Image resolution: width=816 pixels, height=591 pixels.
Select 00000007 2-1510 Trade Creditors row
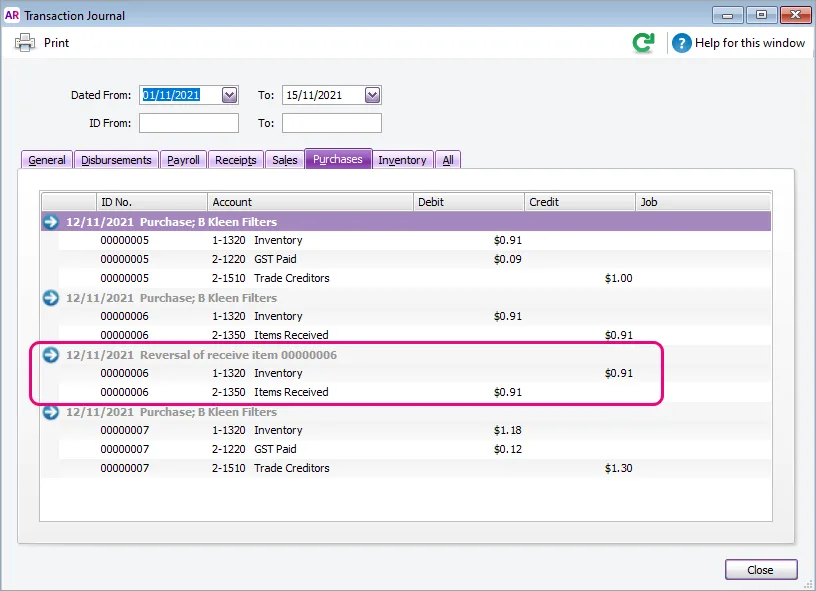[x=414, y=468]
